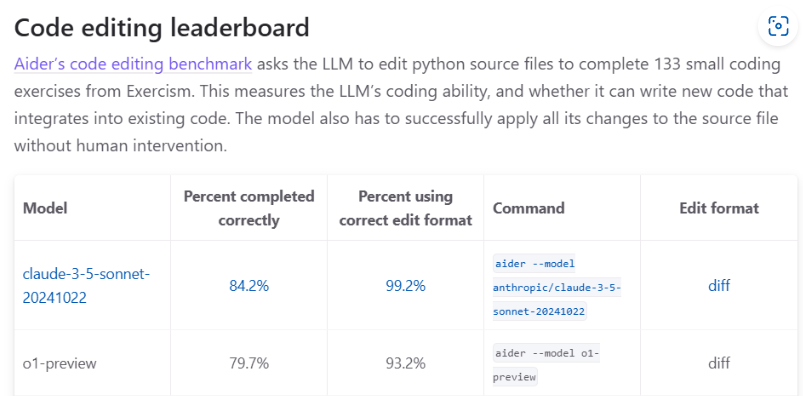Click the 79.7% completion value
803x396 pixels.
pos(249,364)
